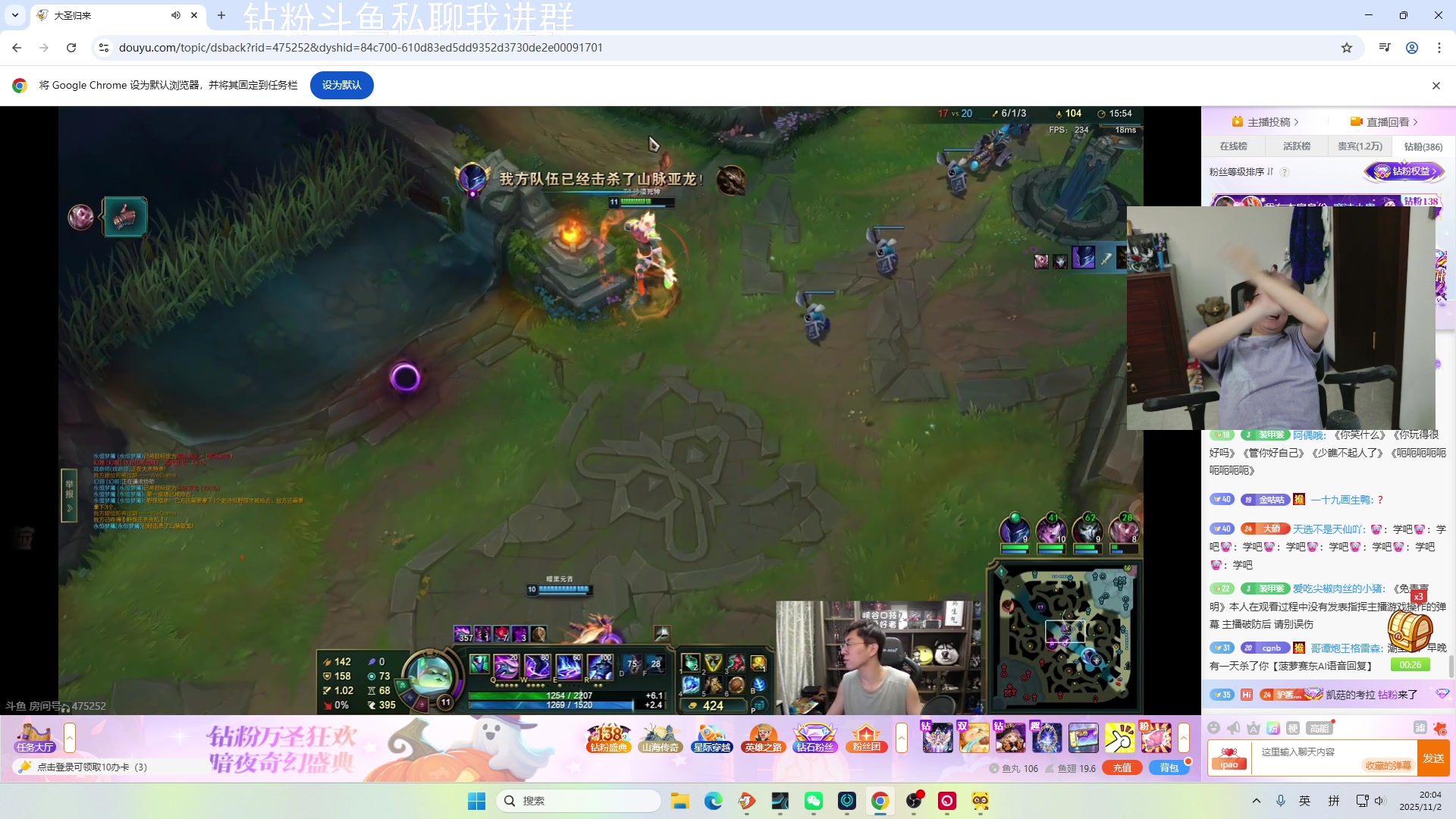Click the 星际穿越 activity icon
Screen dimensions: 1456x819
711,737
